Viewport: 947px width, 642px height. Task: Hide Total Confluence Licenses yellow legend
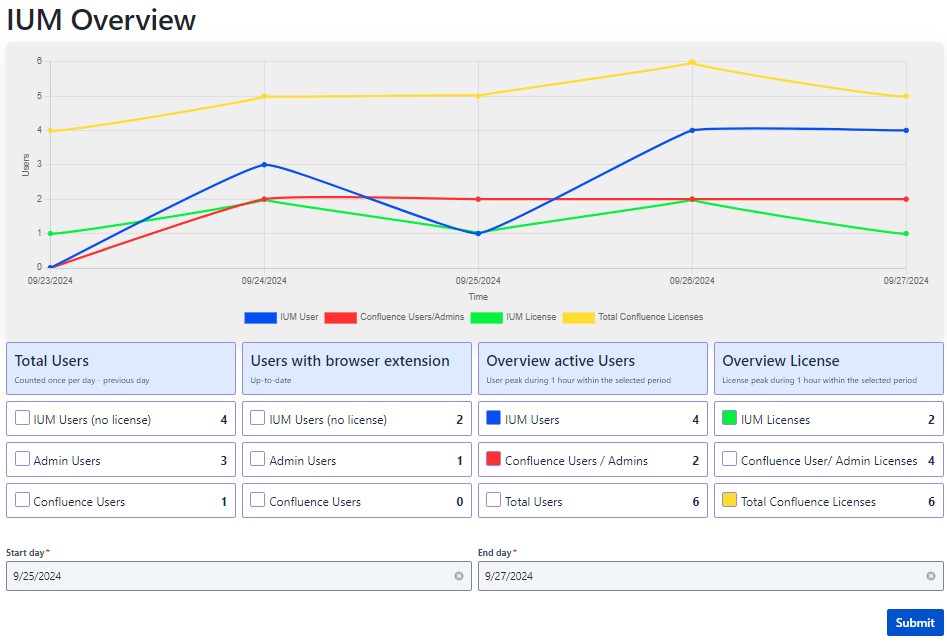(x=578, y=317)
